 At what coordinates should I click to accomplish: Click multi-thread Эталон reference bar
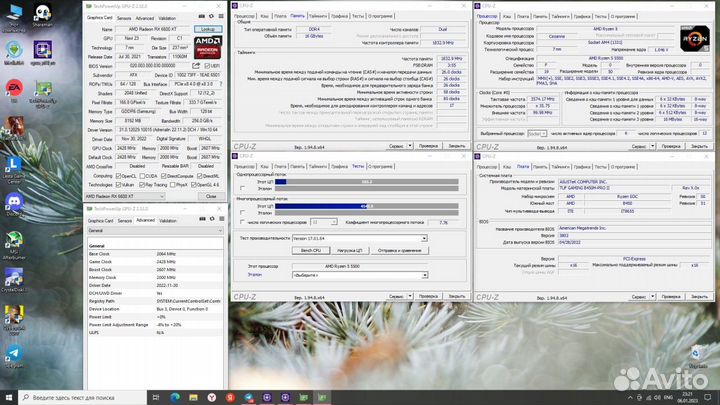[366, 213]
